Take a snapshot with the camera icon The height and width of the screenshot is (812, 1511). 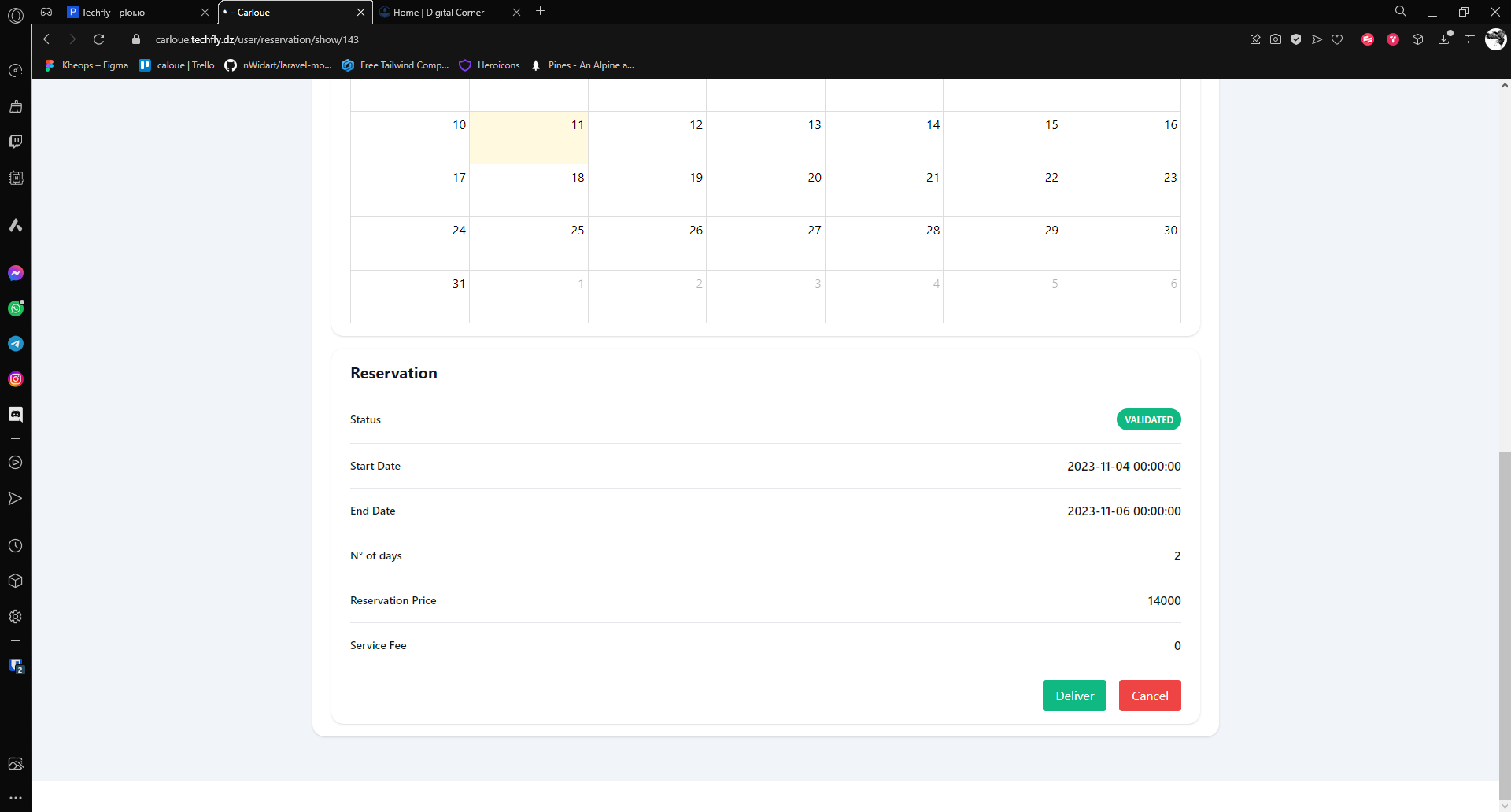coord(1276,39)
